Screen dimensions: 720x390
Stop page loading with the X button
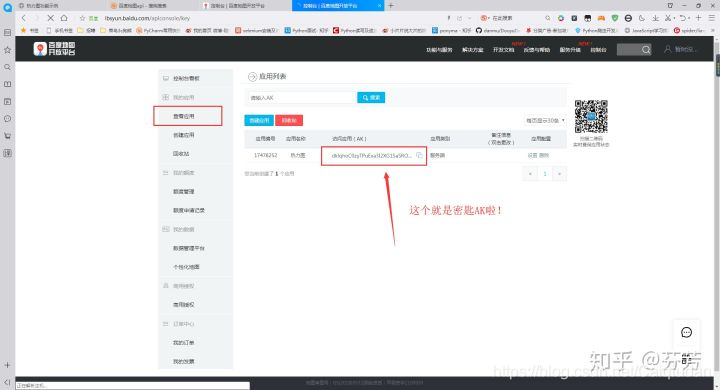51,18
